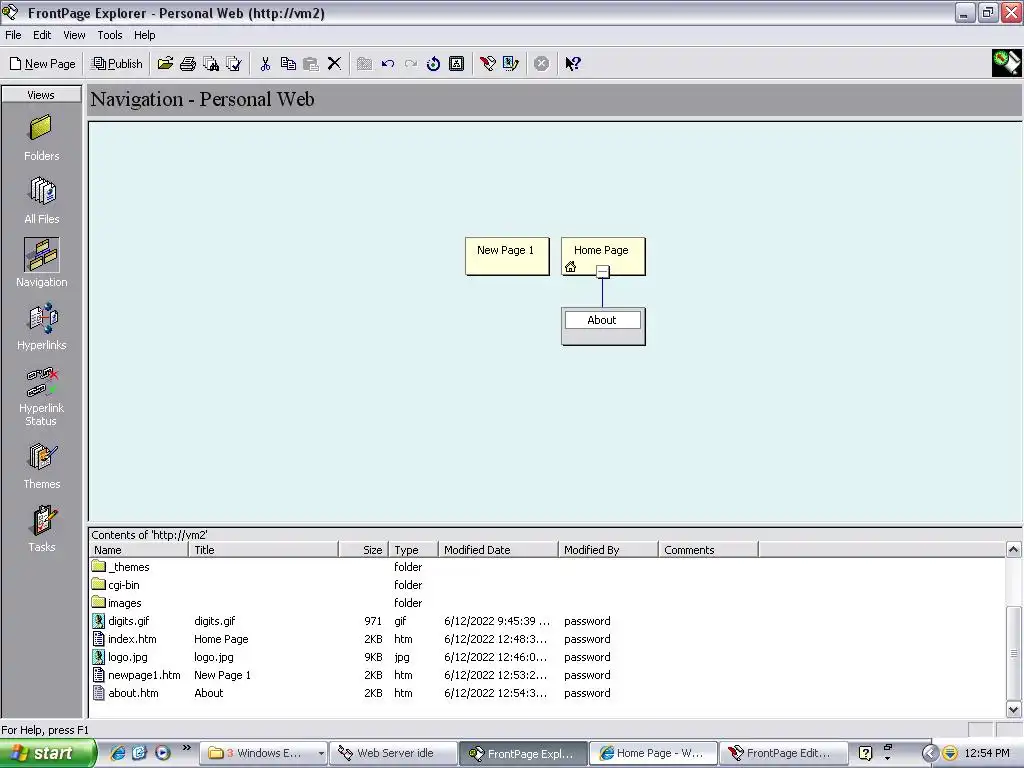Open the Hyperlinks view
Viewport: 1024px width, 768px height.
[x=41, y=327]
